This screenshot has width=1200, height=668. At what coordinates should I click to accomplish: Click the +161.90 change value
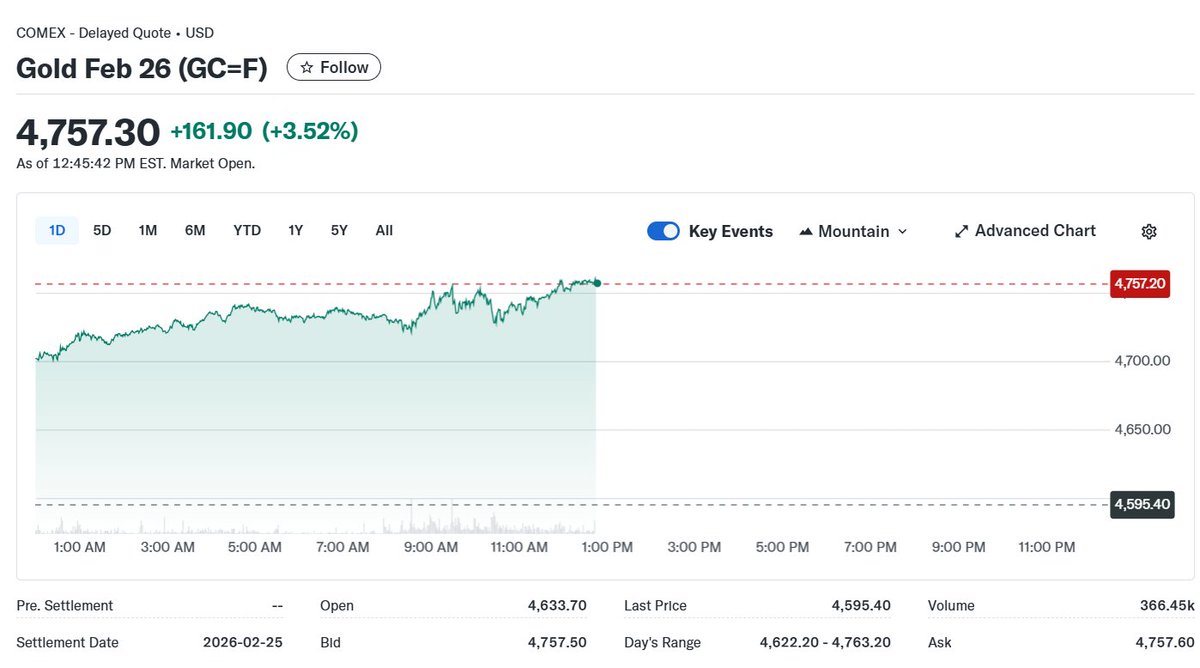click(x=211, y=131)
